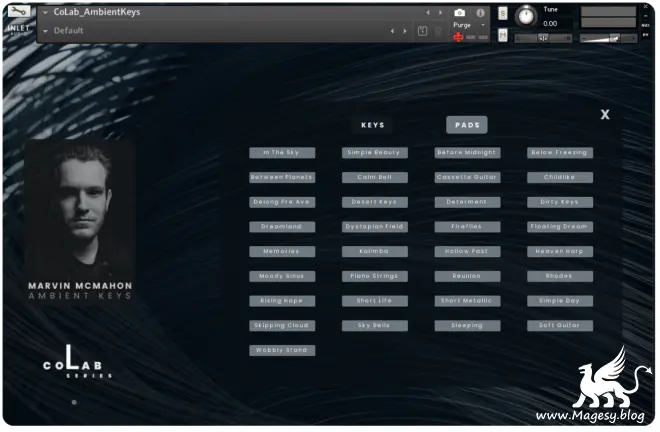Pick the Desert Keys preset
This screenshot has height=432, width=660.
374,202
